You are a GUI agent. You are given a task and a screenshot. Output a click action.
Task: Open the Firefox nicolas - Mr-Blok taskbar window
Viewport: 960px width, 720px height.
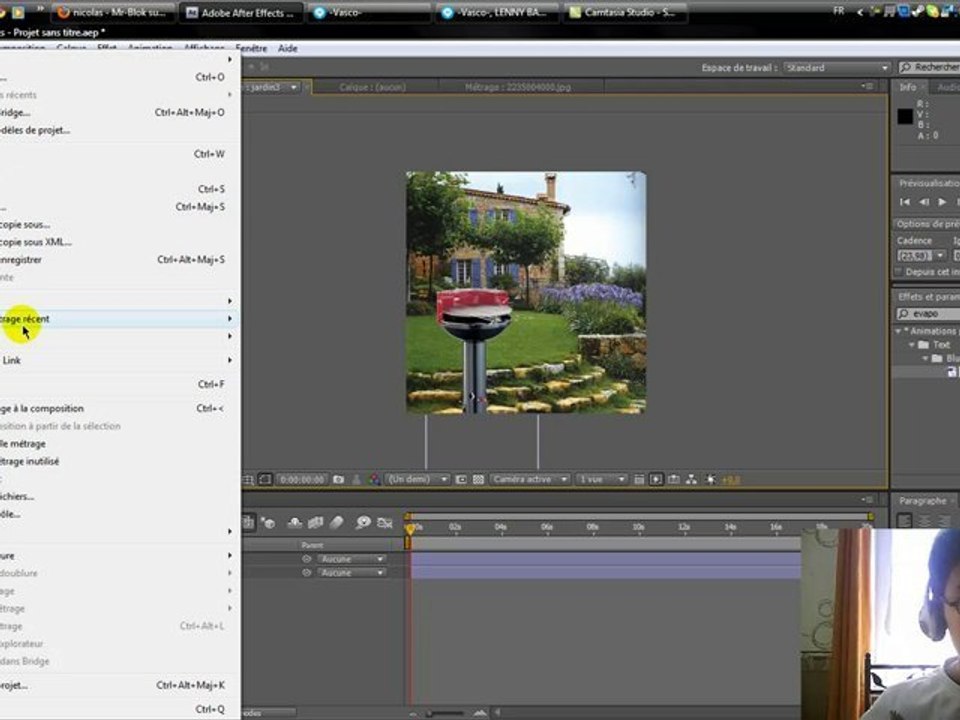pos(113,12)
